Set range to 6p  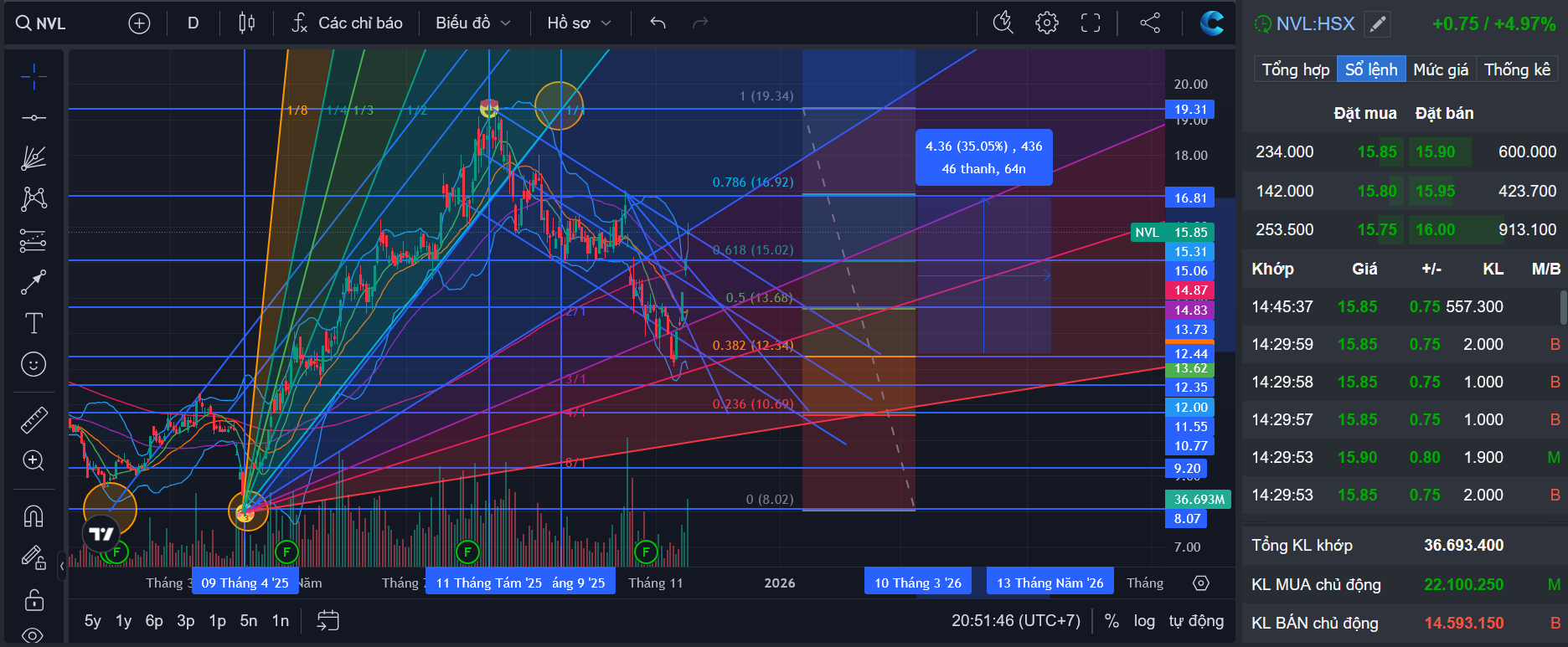click(154, 621)
